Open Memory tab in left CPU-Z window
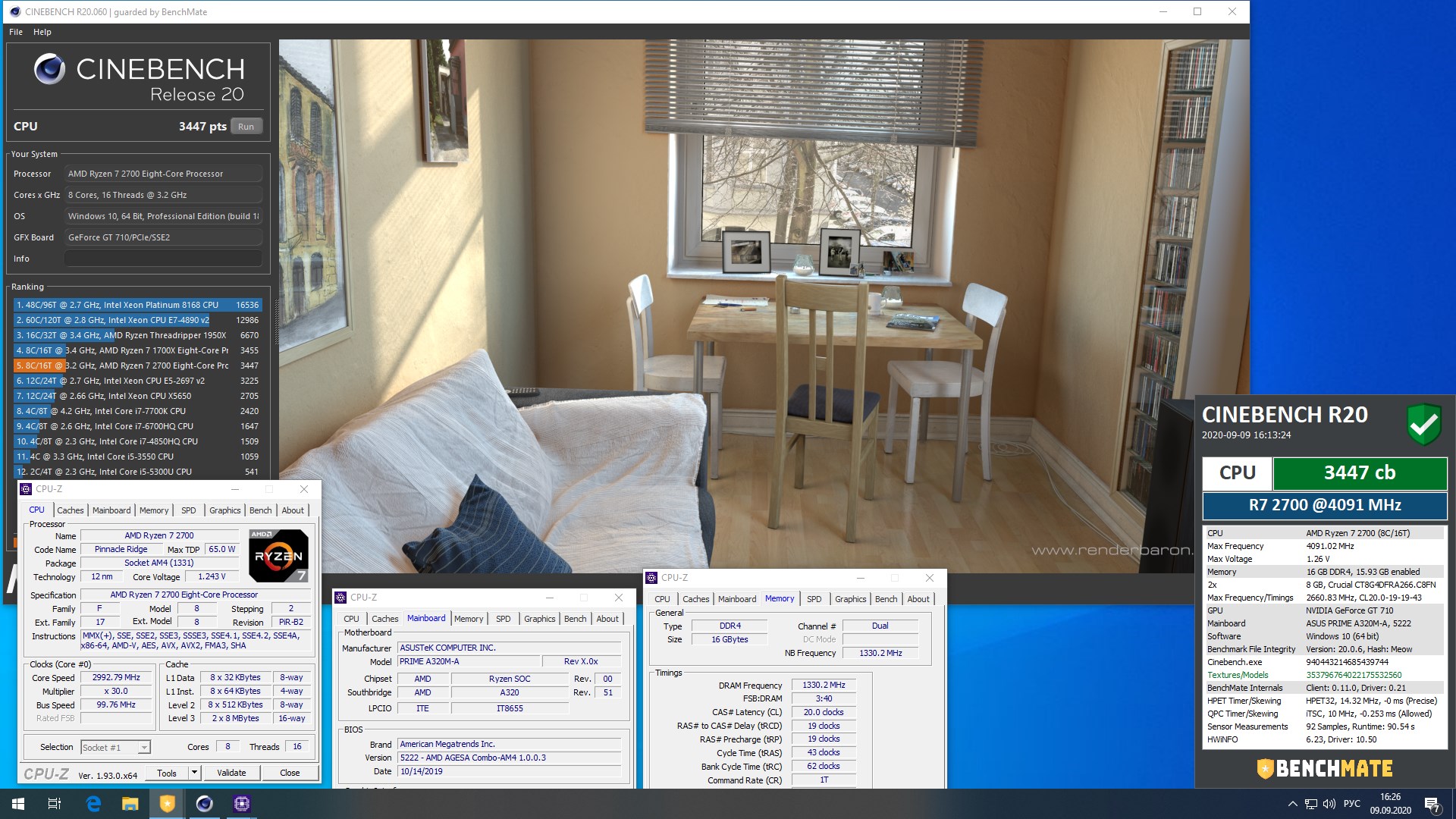The height and width of the screenshot is (819, 1456). point(154,510)
